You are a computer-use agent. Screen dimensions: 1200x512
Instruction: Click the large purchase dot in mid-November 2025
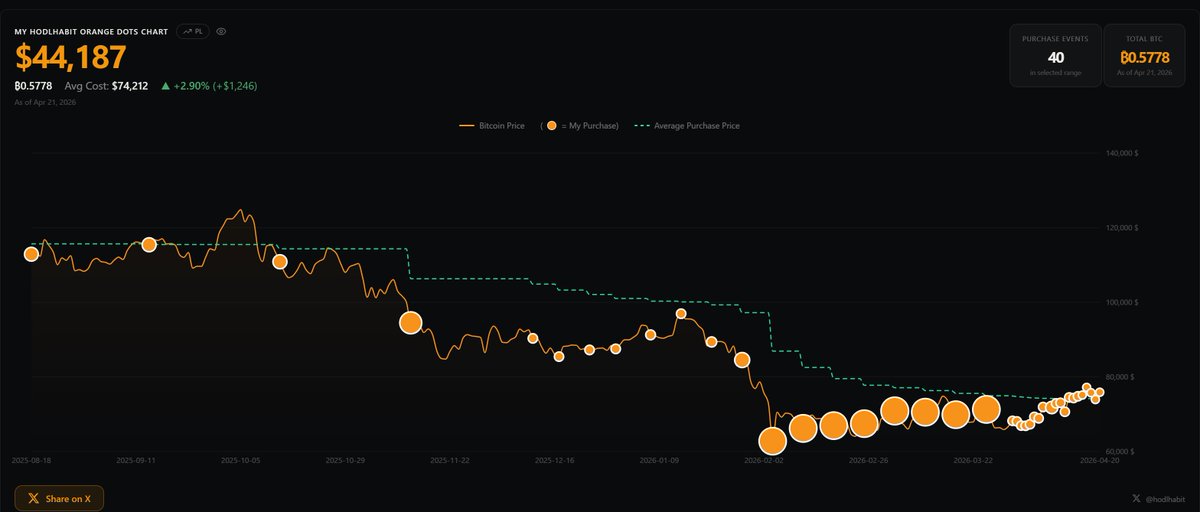410,323
